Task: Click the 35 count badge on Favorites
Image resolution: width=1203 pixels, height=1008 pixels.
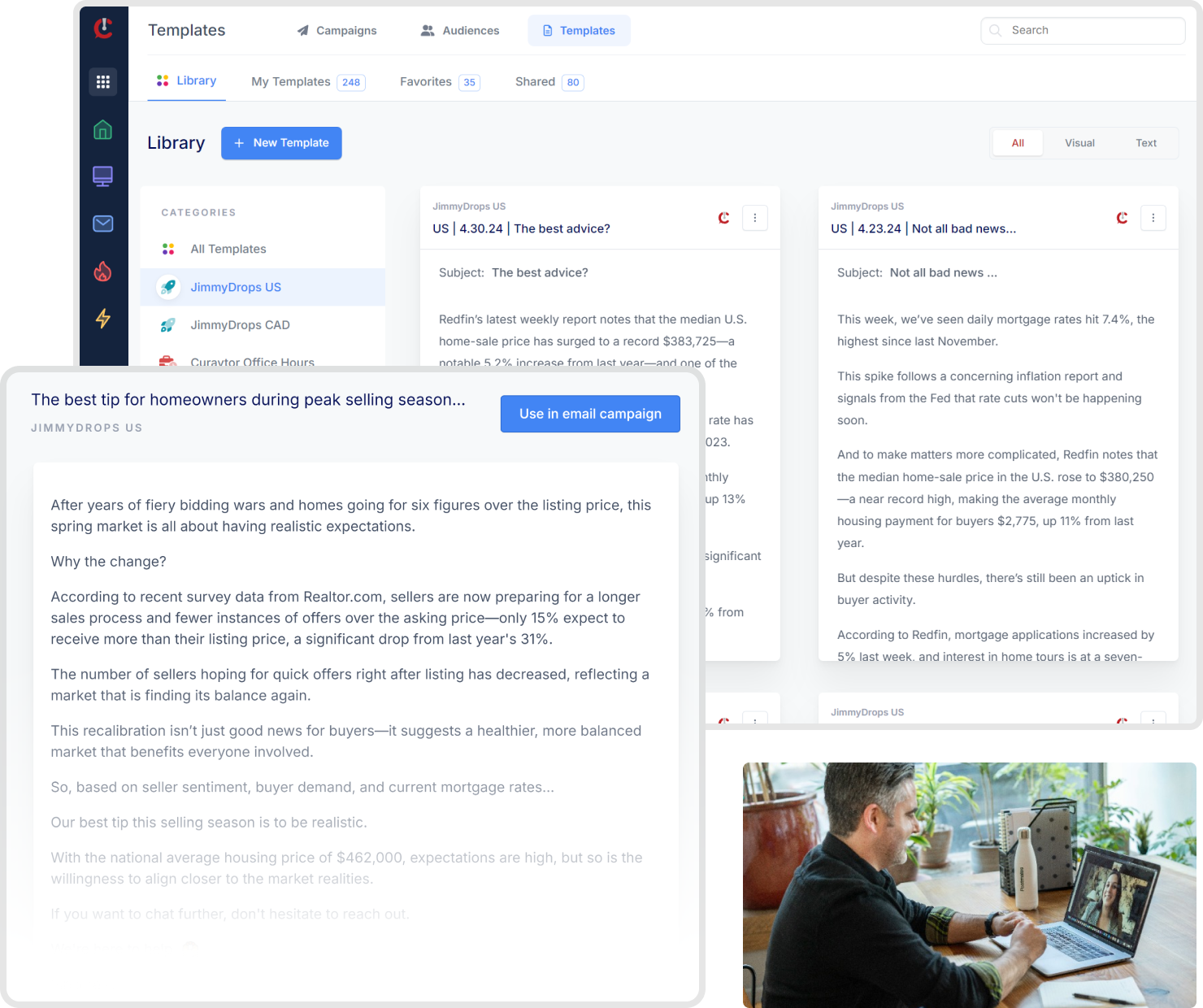Action: 469,82
